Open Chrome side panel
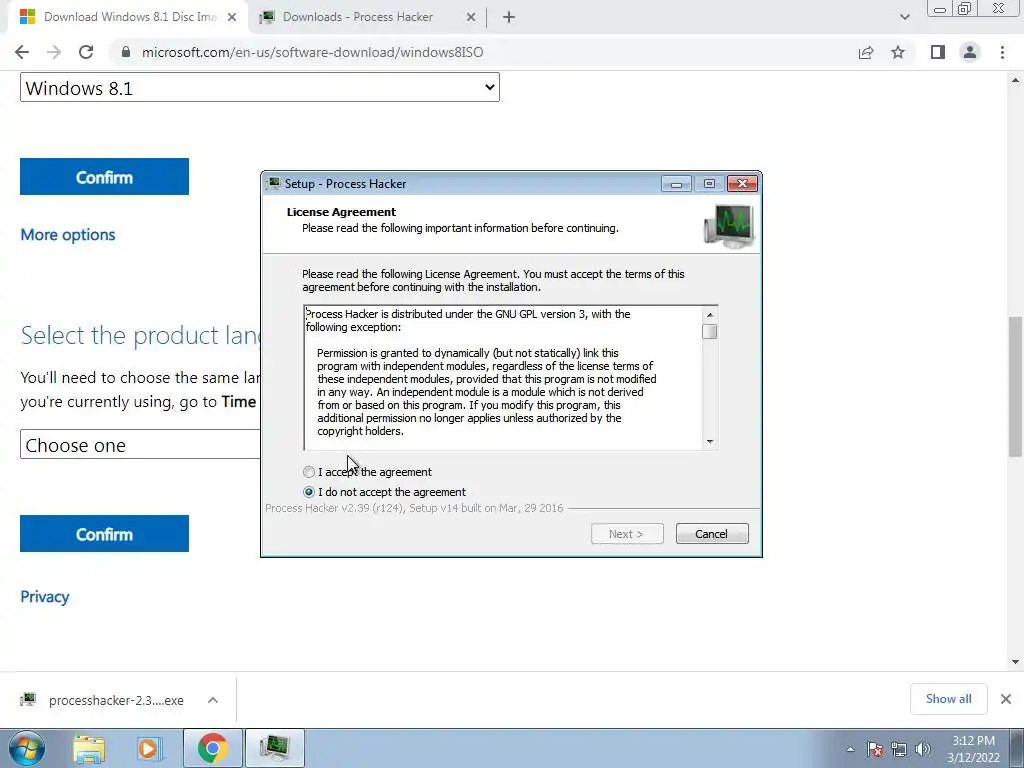 938,52
